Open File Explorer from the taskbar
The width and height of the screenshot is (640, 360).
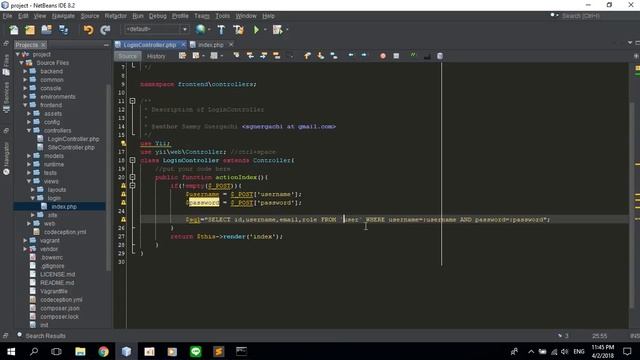click(x=80, y=351)
